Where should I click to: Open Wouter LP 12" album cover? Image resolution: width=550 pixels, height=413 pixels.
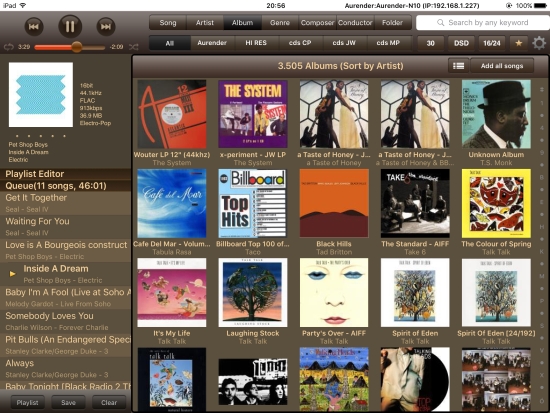172,114
